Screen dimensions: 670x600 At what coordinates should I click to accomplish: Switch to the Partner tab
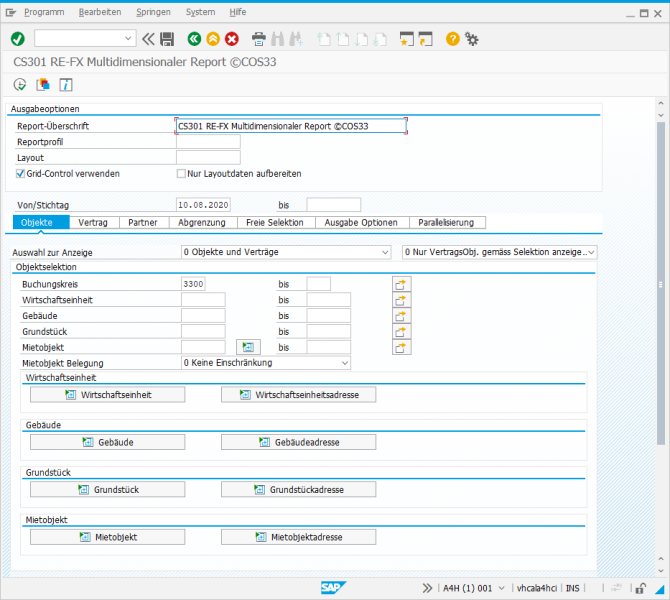pyautogui.click(x=143, y=223)
